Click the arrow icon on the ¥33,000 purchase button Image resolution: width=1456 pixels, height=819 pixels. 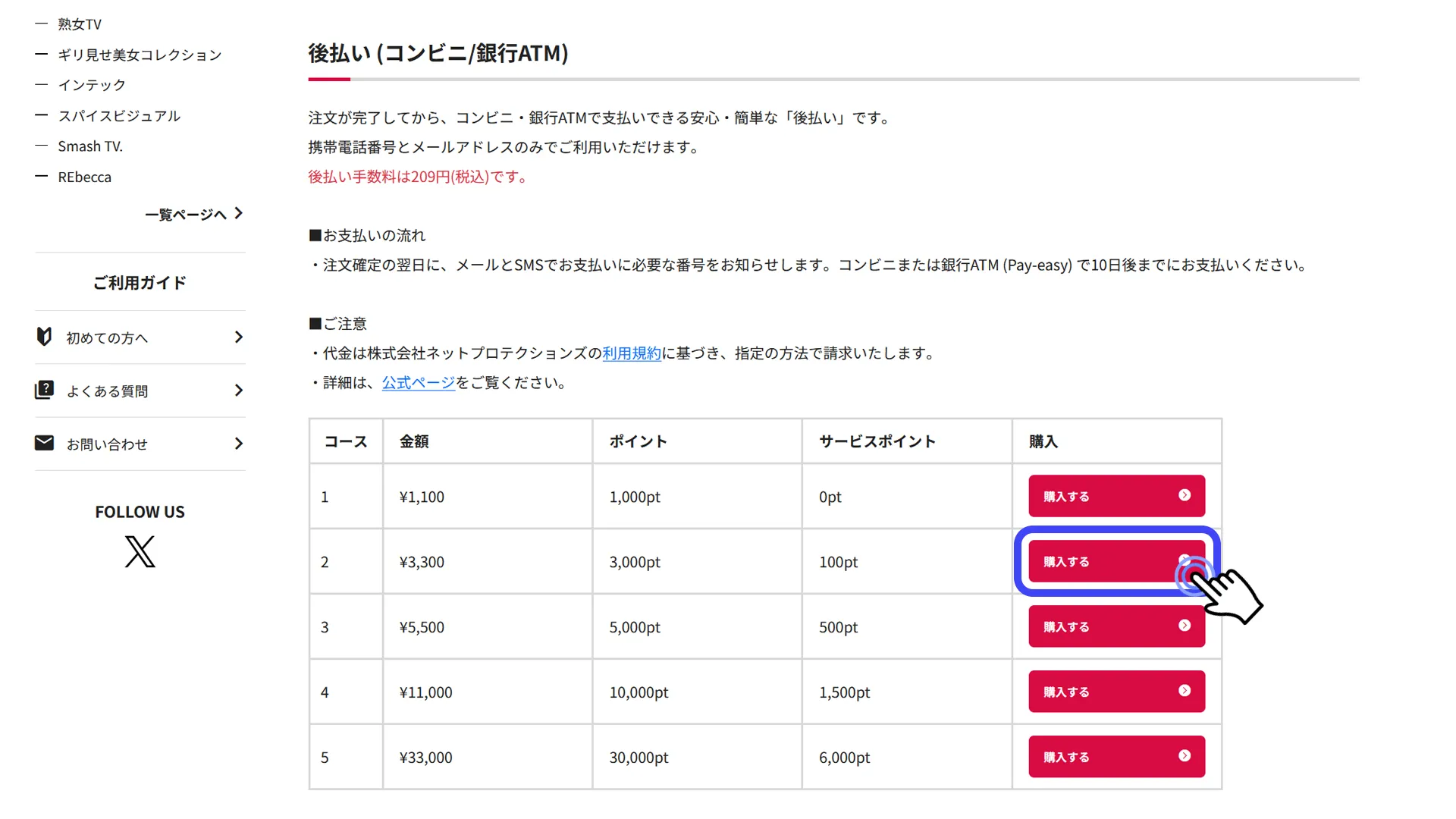click(1185, 756)
